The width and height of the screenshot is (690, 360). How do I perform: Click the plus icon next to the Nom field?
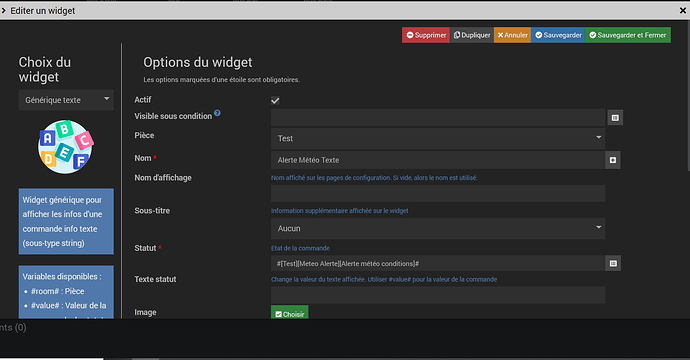[x=613, y=160]
